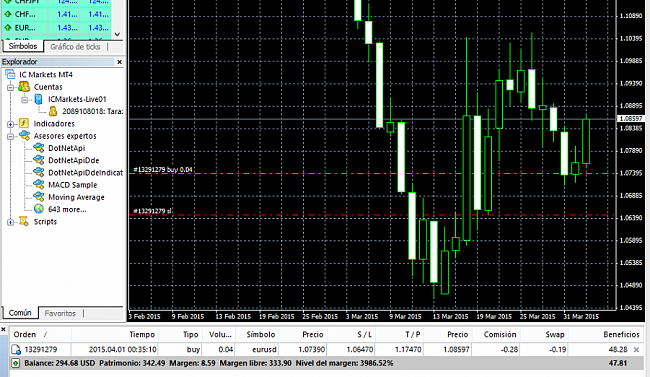Switch to the Favoritos tab
The width and height of the screenshot is (650, 377).
point(60,313)
